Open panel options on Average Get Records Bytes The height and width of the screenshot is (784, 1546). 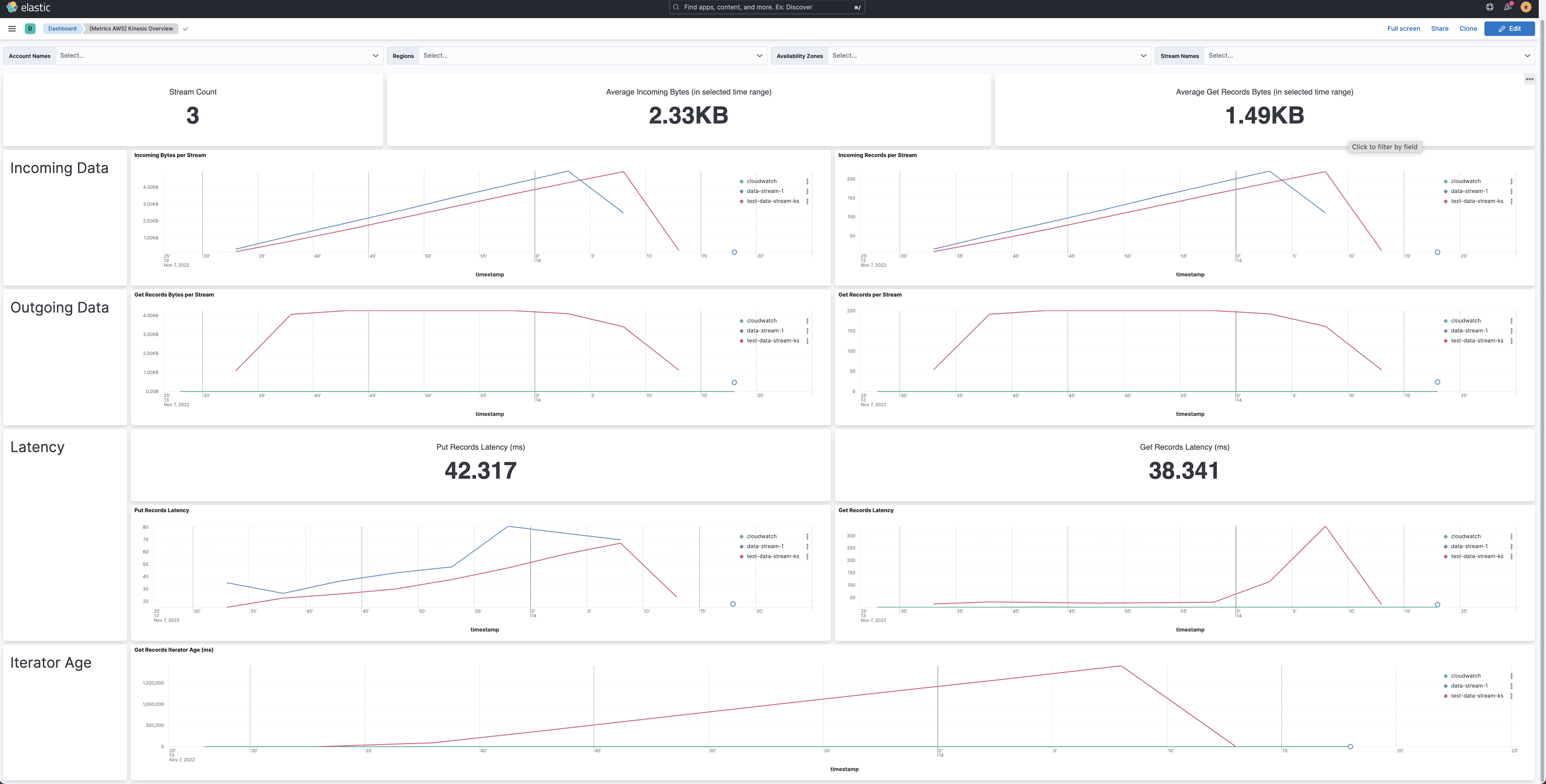point(1529,79)
